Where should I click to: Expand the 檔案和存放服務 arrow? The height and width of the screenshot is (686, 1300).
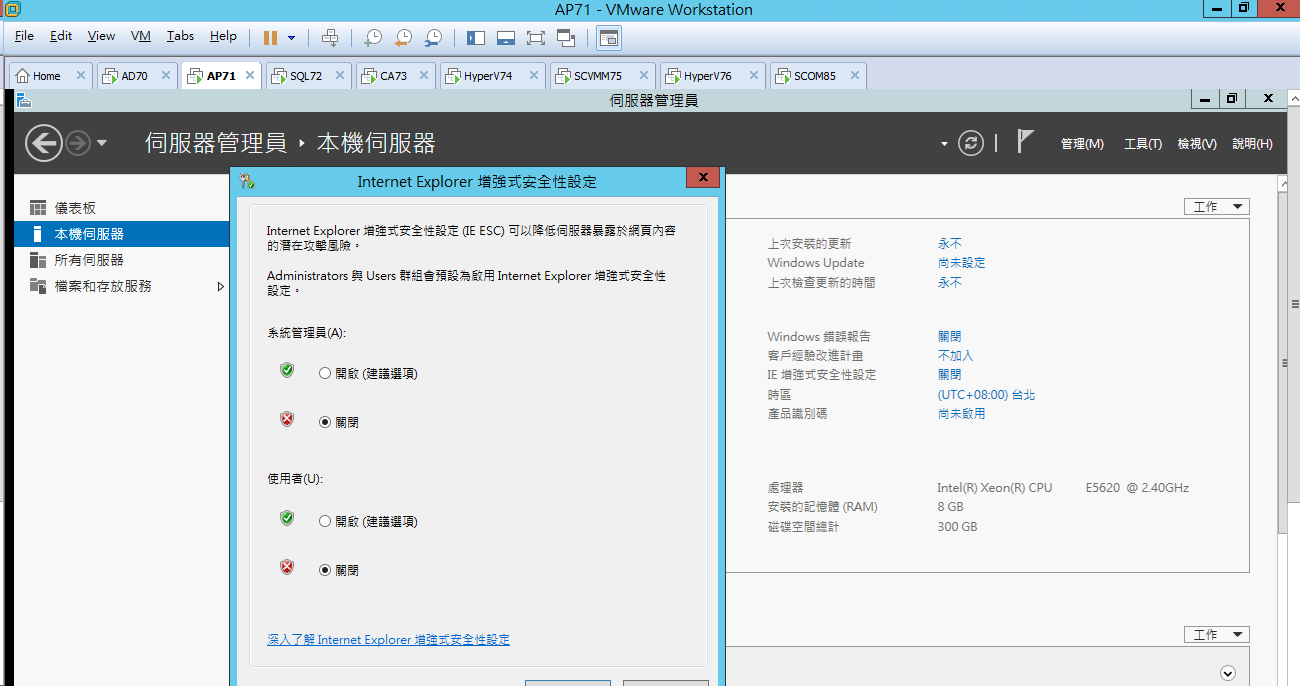click(x=221, y=286)
